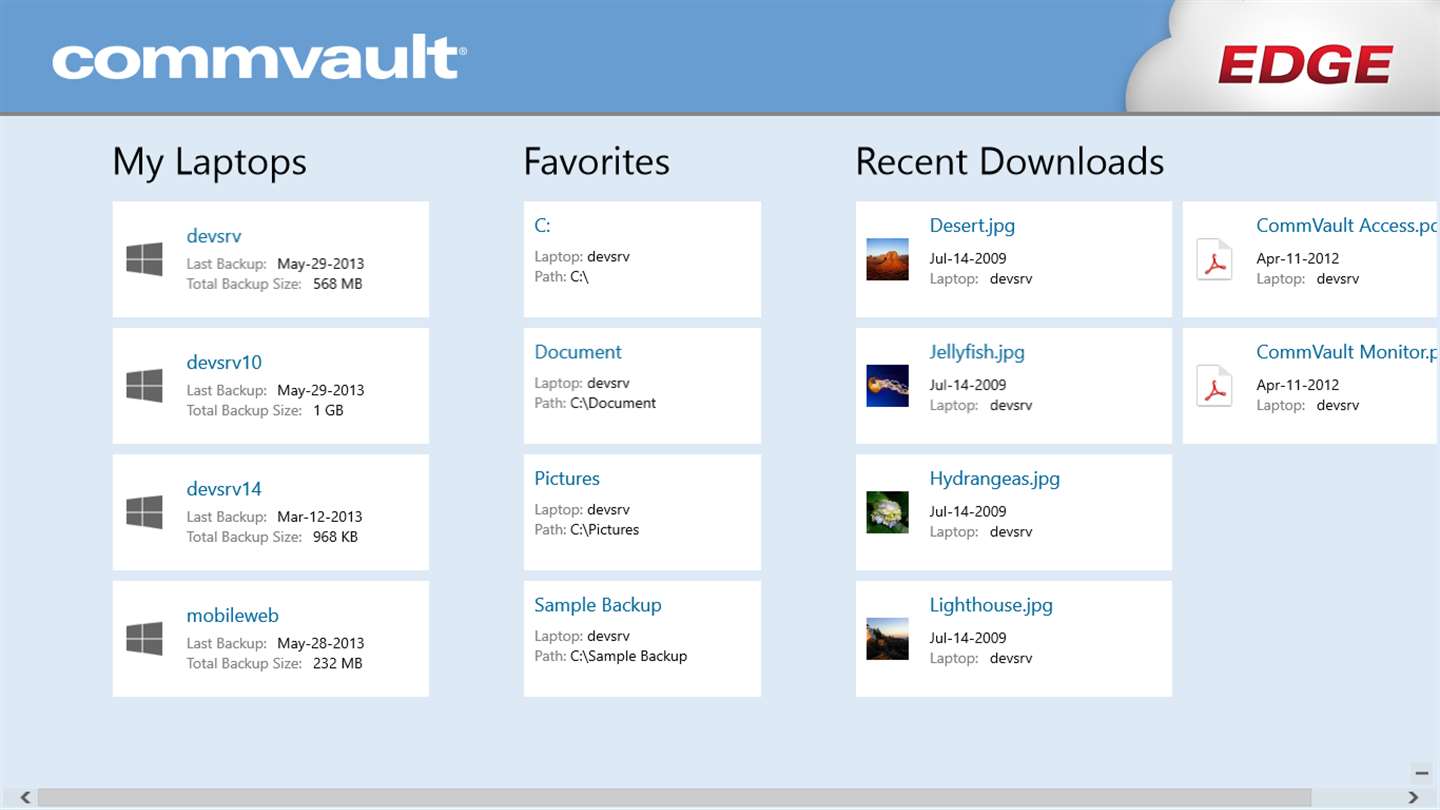Open the Desert.jpg thumbnail
Screen dimensions: 1440x810
(887, 259)
